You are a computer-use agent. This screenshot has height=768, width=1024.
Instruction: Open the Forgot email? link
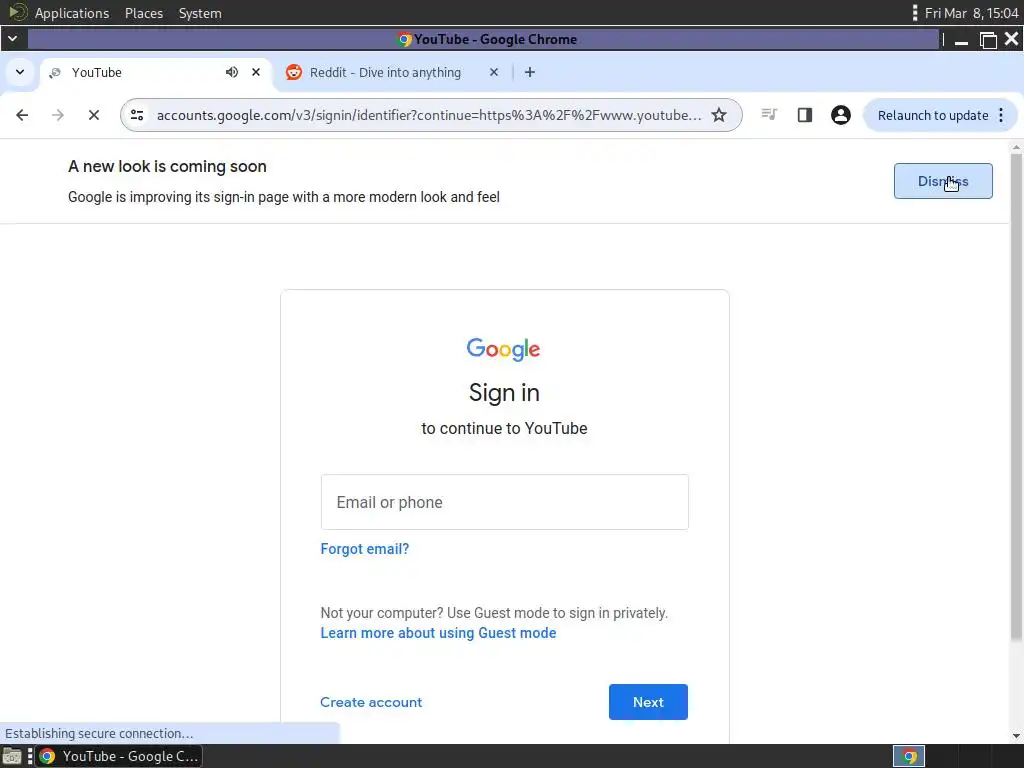pyautogui.click(x=364, y=549)
